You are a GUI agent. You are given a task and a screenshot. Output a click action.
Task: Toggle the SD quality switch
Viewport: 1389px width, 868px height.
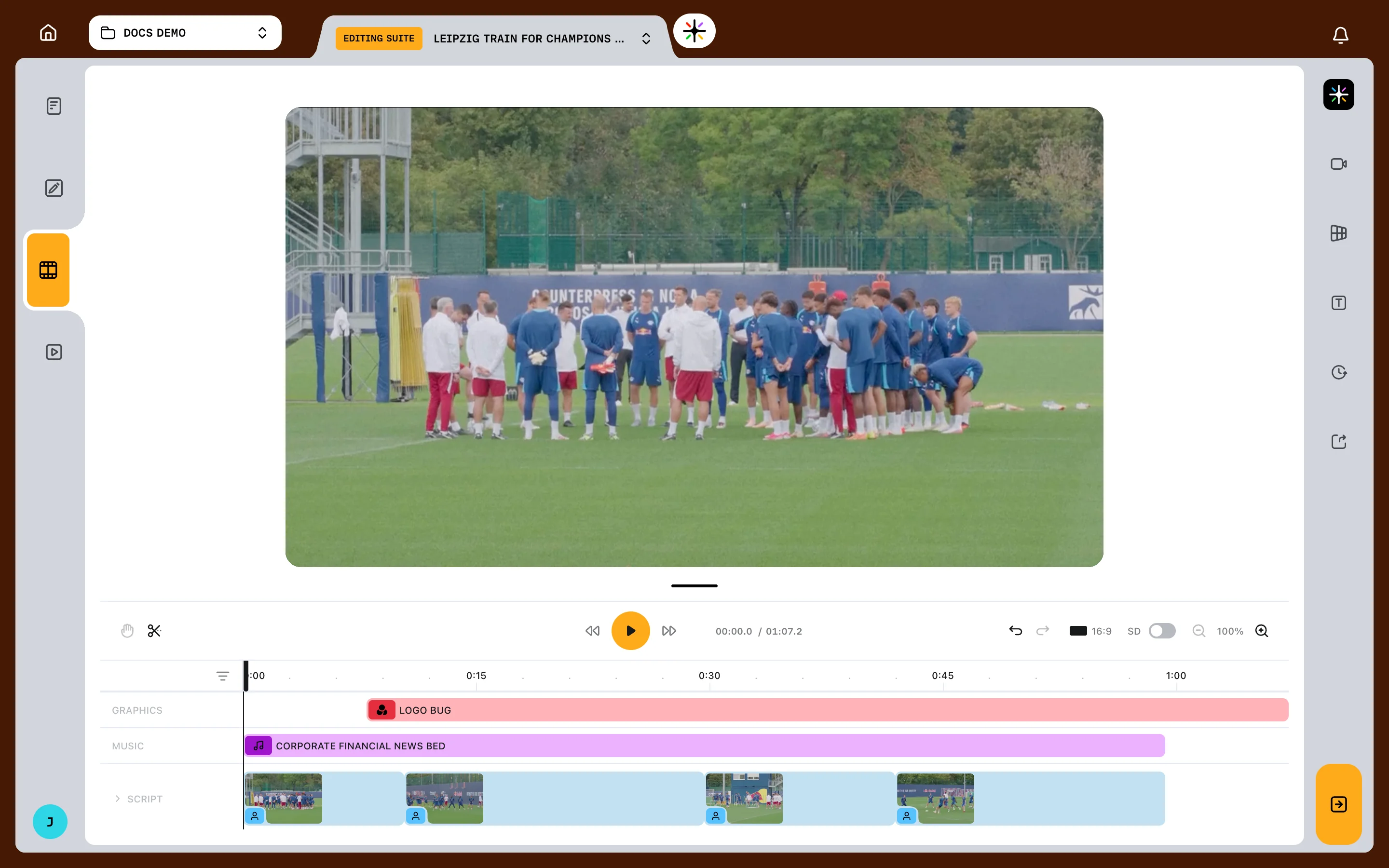click(1162, 631)
